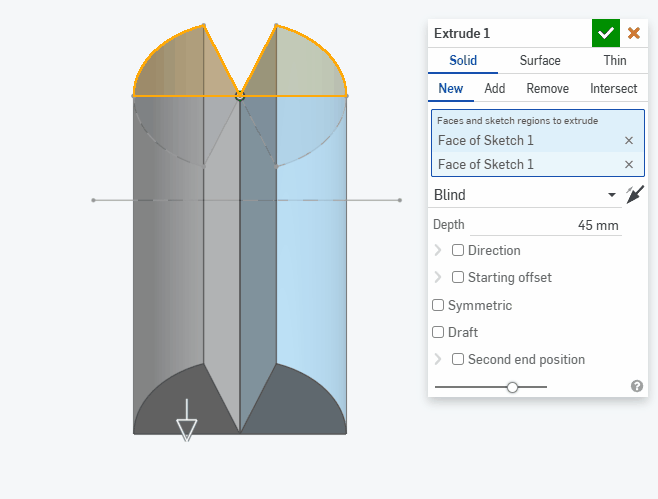Click the extrude depth arrow manipulator in the viewport
The image size is (658, 499).
click(186, 424)
